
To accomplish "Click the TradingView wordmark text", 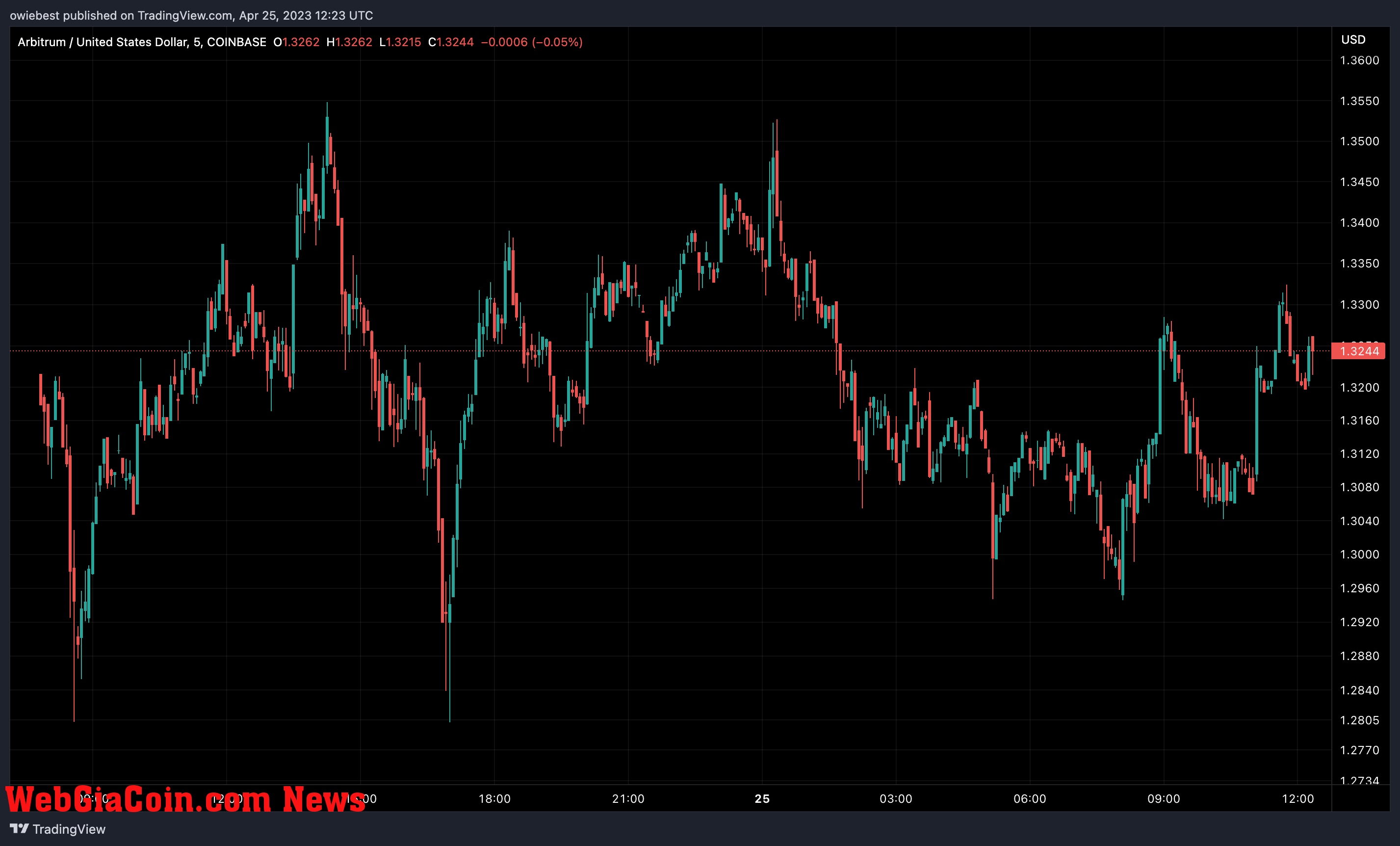I will click(x=69, y=829).
